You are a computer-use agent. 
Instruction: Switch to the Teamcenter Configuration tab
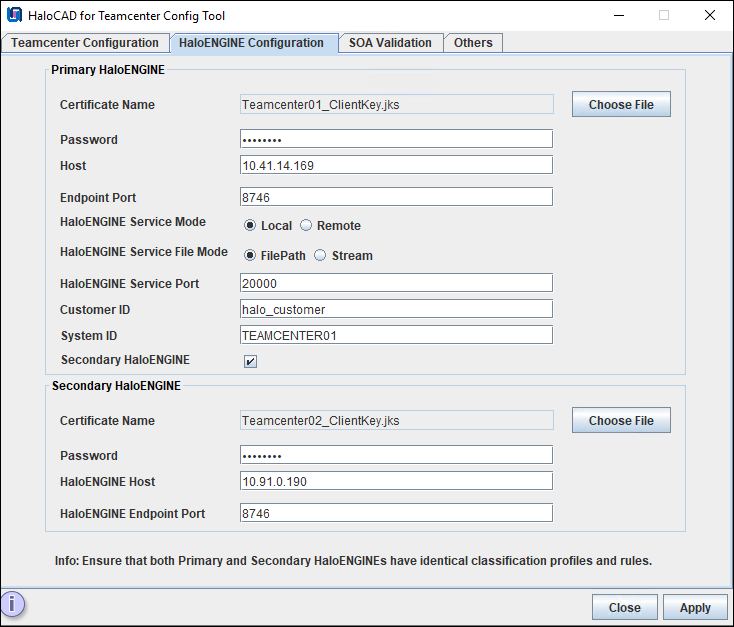tap(85, 43)
